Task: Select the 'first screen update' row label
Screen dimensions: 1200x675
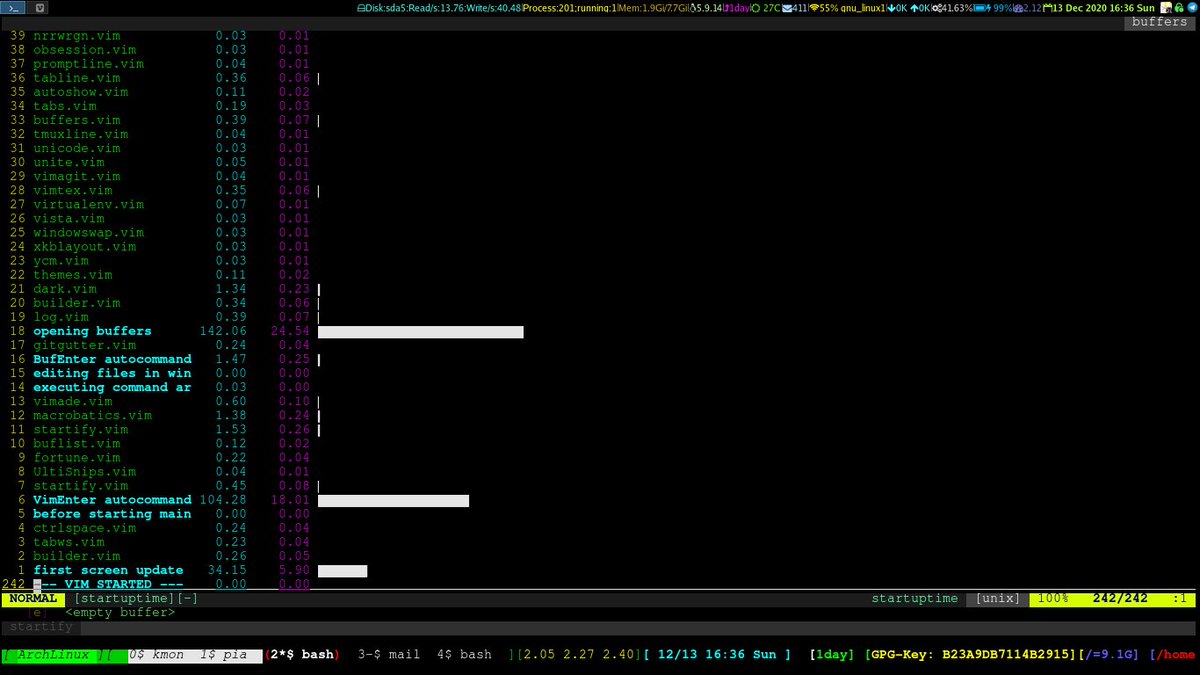Action: coord(108,570)
